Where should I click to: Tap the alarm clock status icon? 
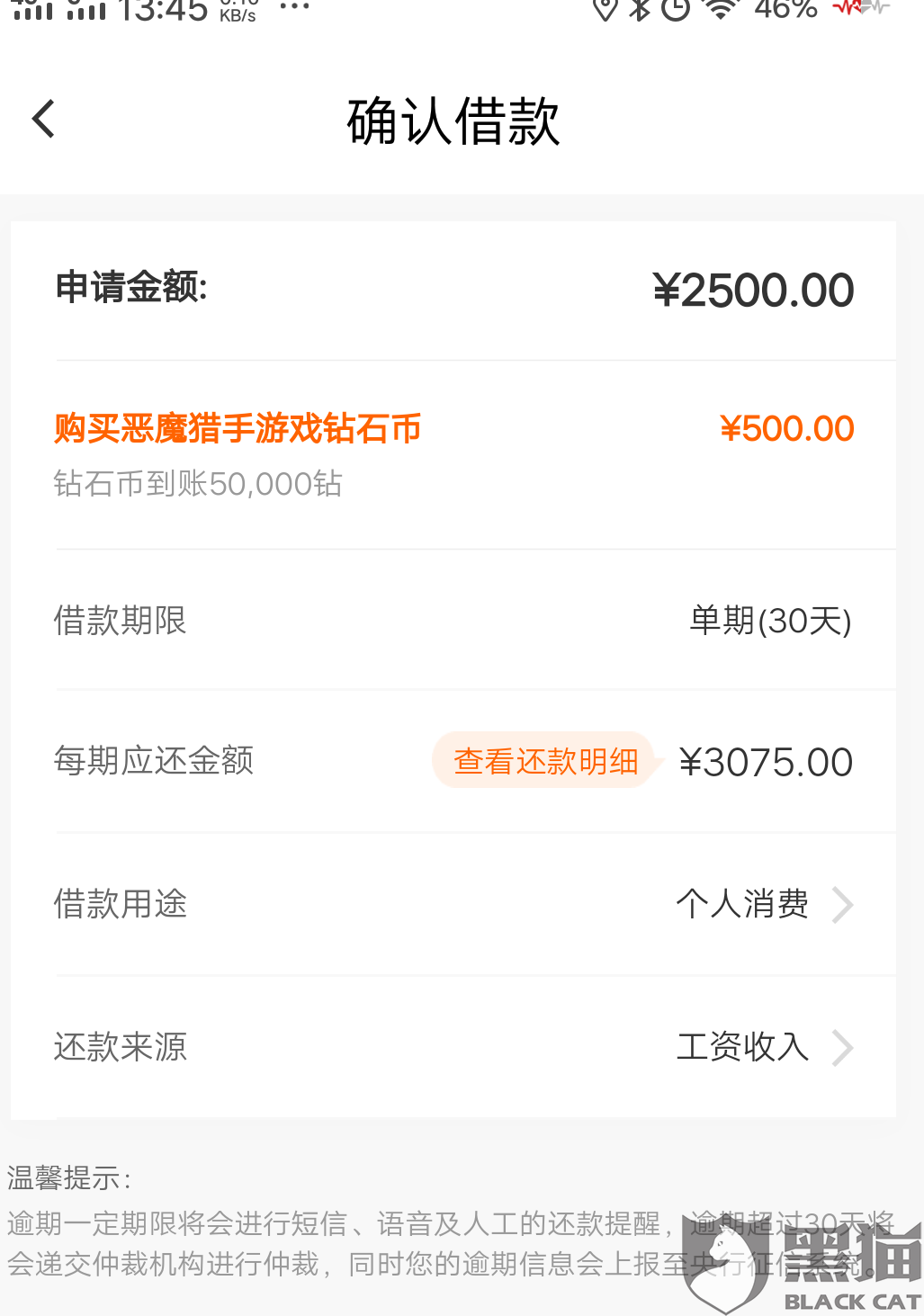point(675,9)
